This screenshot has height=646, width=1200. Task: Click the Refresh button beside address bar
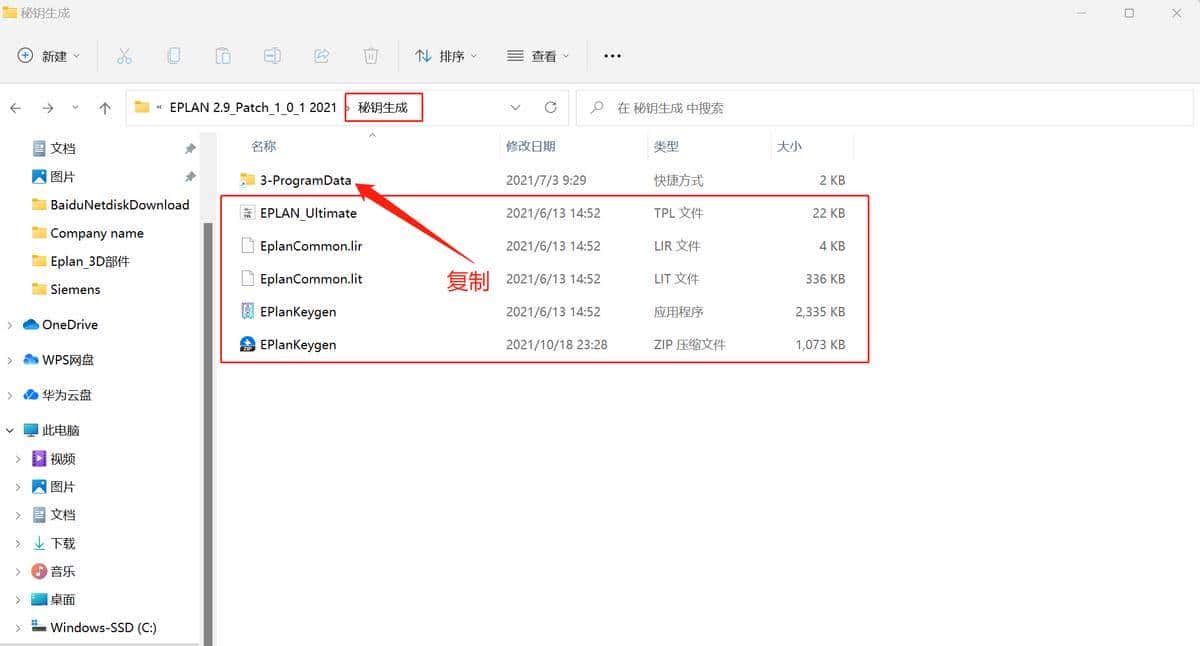coord(550,107)
